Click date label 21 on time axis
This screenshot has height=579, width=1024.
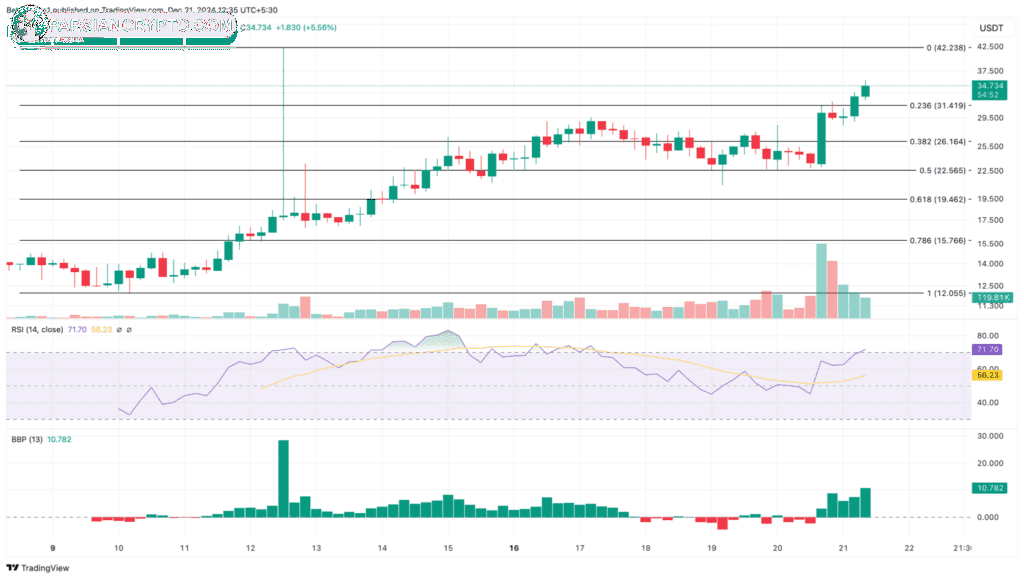[x=843, y=548]
